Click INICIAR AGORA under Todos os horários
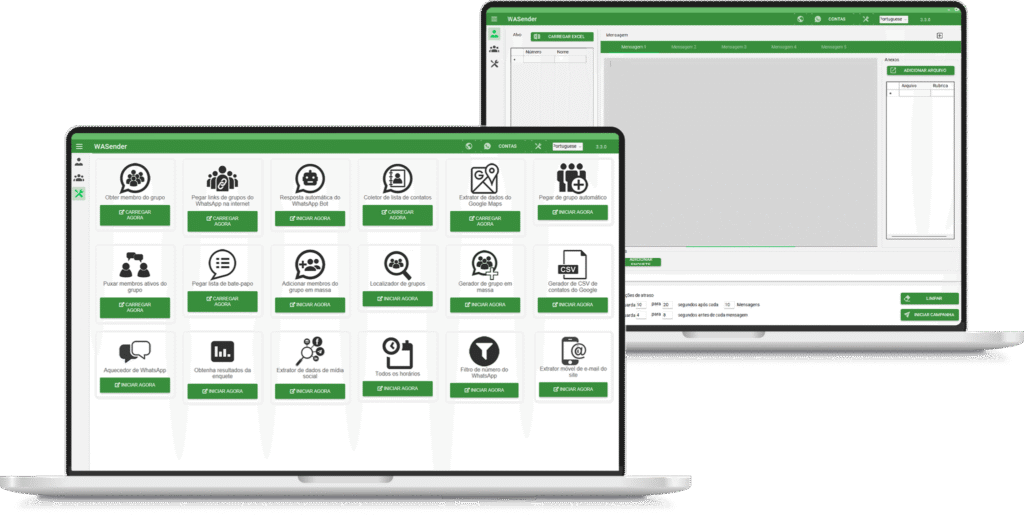The width and height of the screenshot is (1024, 516). tap(397, 389)
